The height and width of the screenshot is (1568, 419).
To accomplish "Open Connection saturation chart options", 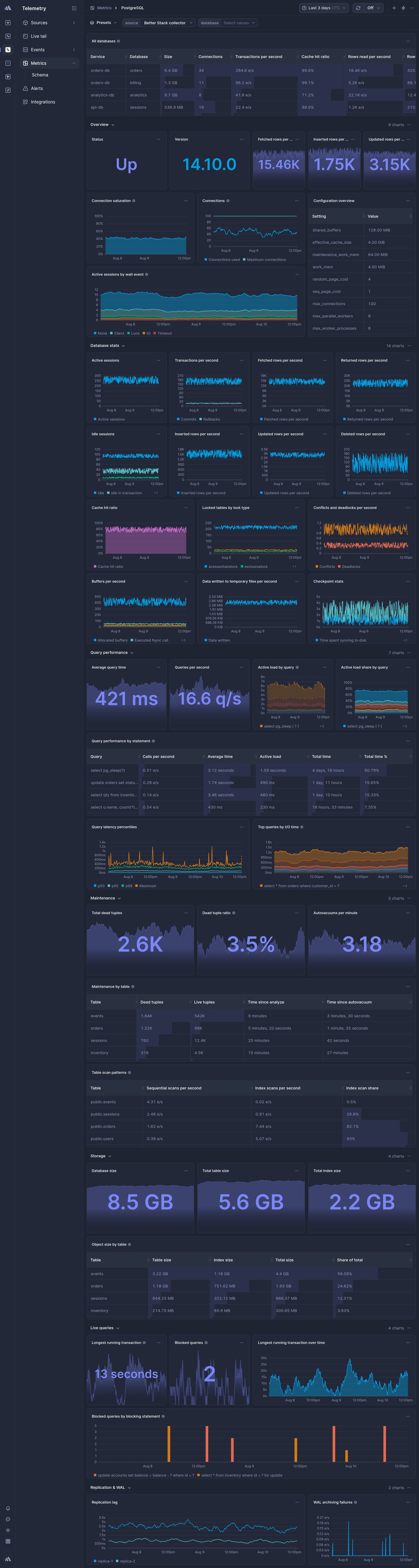I will pyautogui.click(x=186, y=201).
